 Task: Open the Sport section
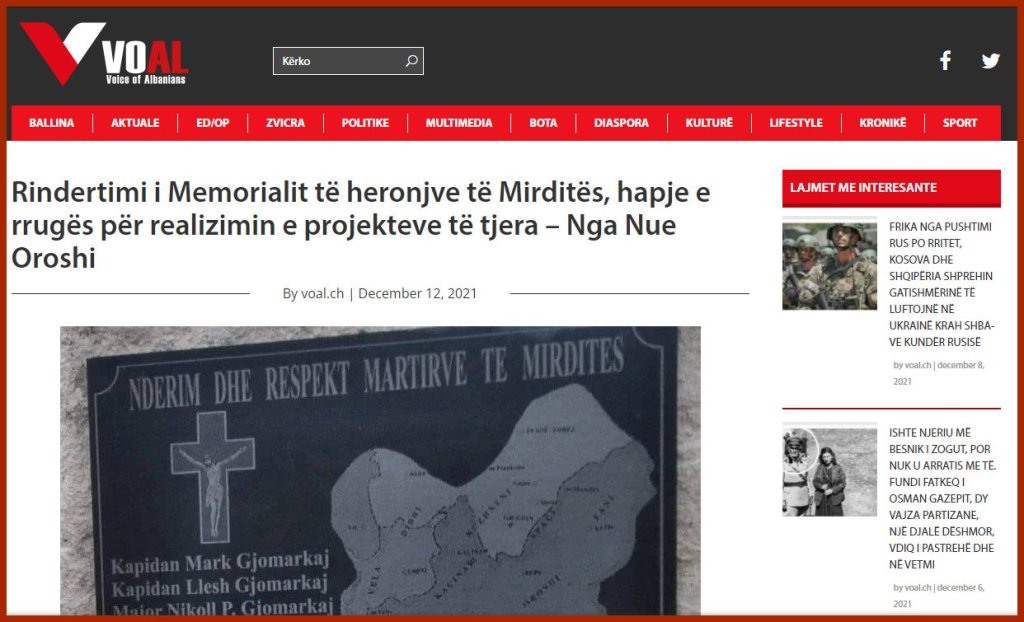(960, 123)
